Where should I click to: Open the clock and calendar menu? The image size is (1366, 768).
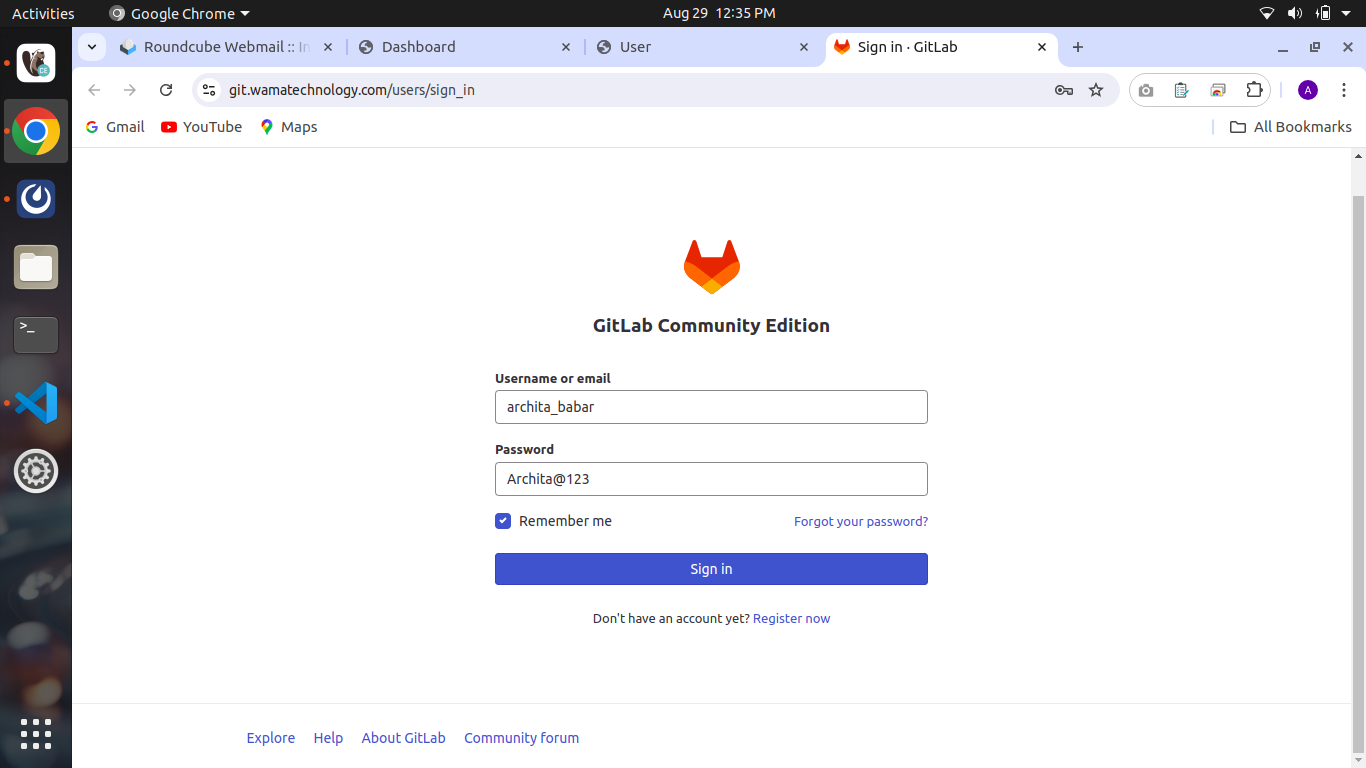[719, 13]
